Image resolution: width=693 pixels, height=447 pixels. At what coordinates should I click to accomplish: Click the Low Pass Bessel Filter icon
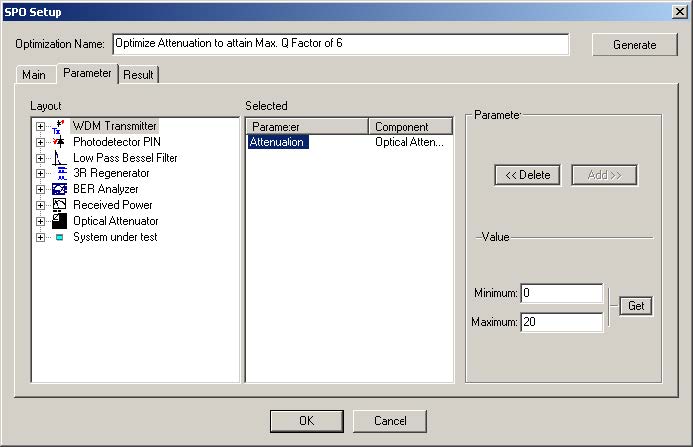(x=59, y=158)
